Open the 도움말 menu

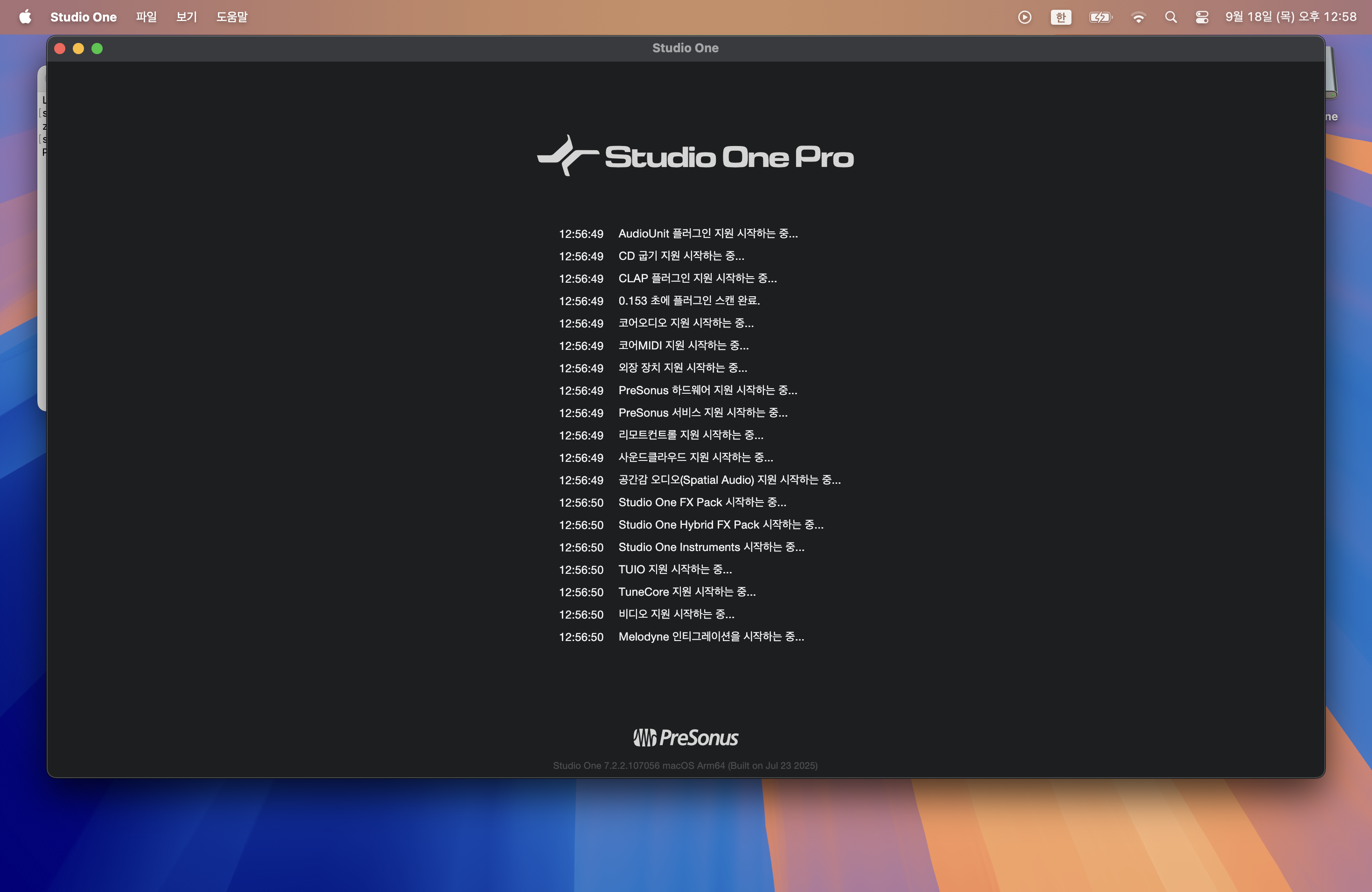point(232,17)
